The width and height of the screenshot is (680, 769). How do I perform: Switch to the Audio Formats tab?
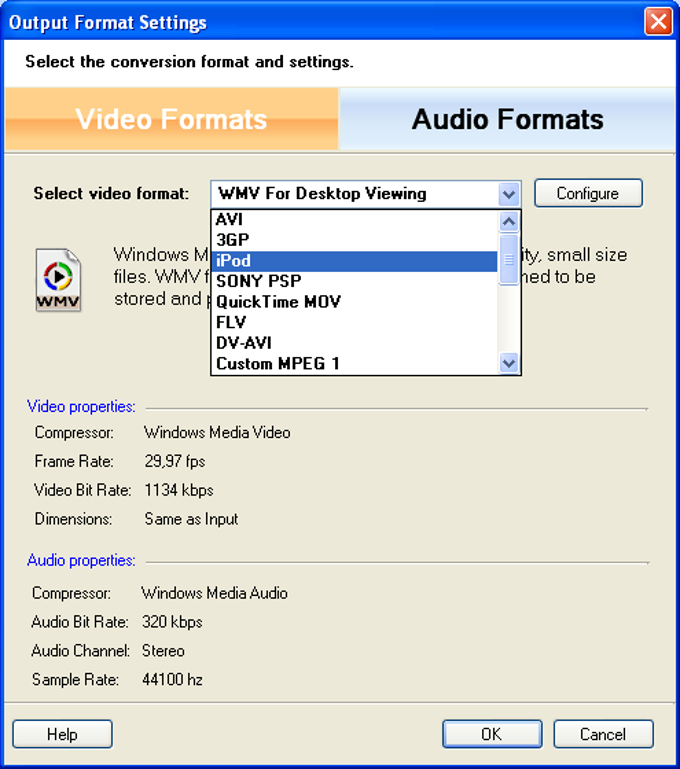tap(507, 119)
